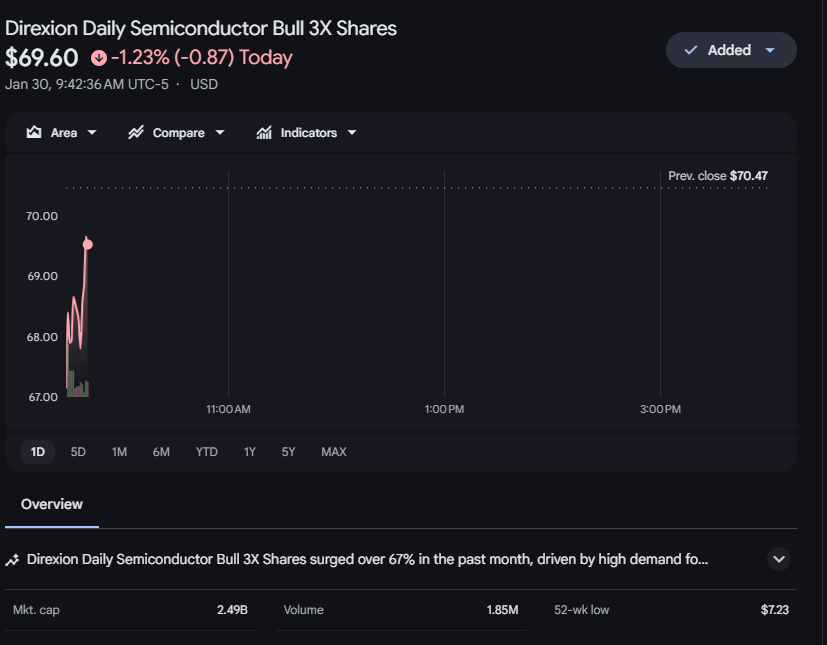This screenshot has height=645, width=827.
Task: Click the Mkt. cap label
Action: click(x=36, y=610)
